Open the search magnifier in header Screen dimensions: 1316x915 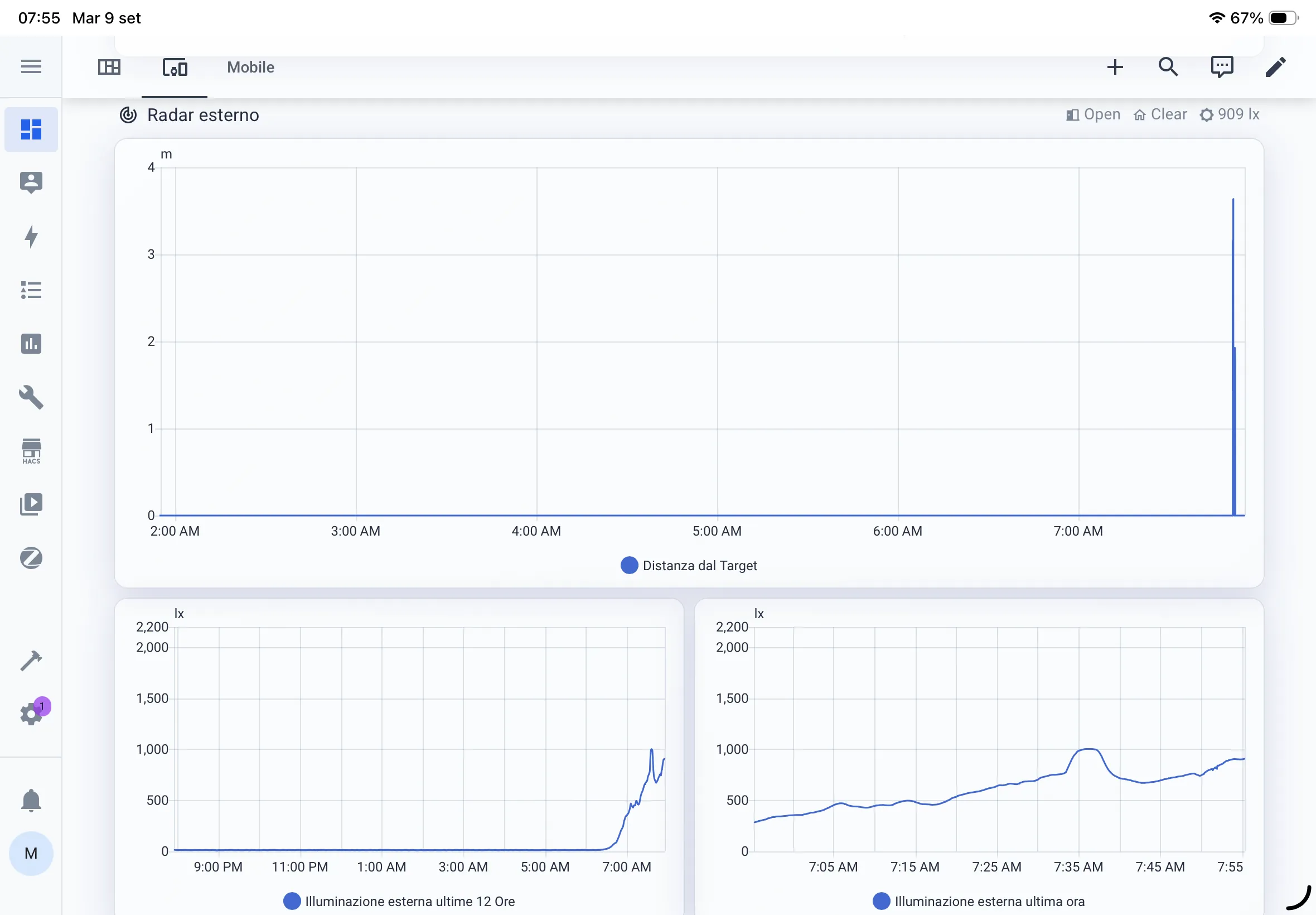click(1168, 67)
